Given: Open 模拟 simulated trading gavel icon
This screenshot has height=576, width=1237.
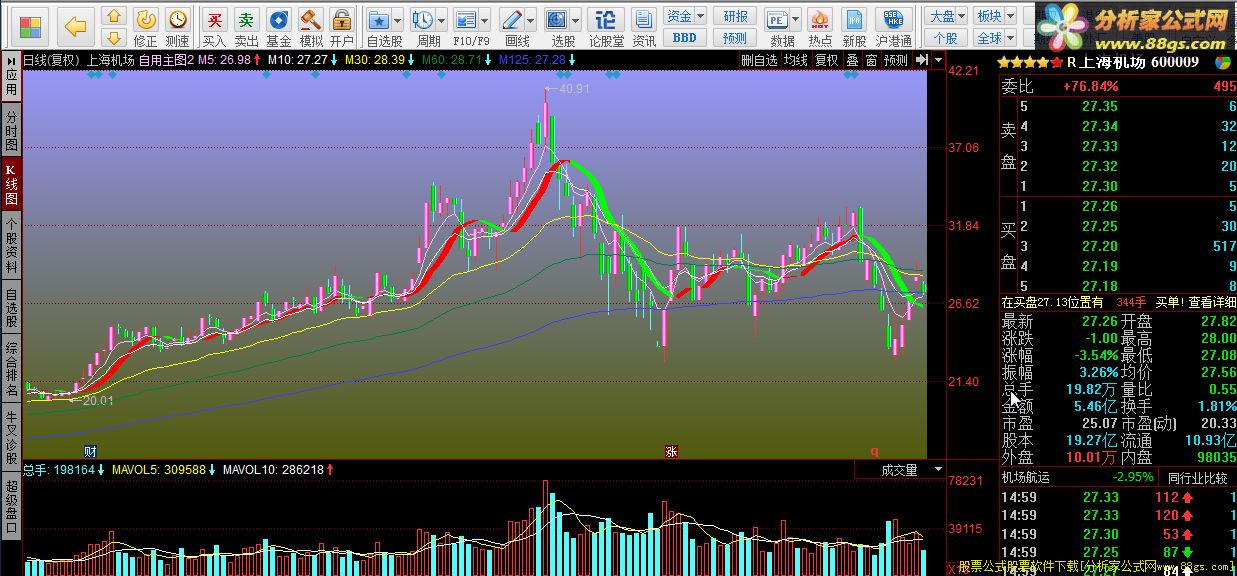Looking at the screenshot, I should [311, 25].
